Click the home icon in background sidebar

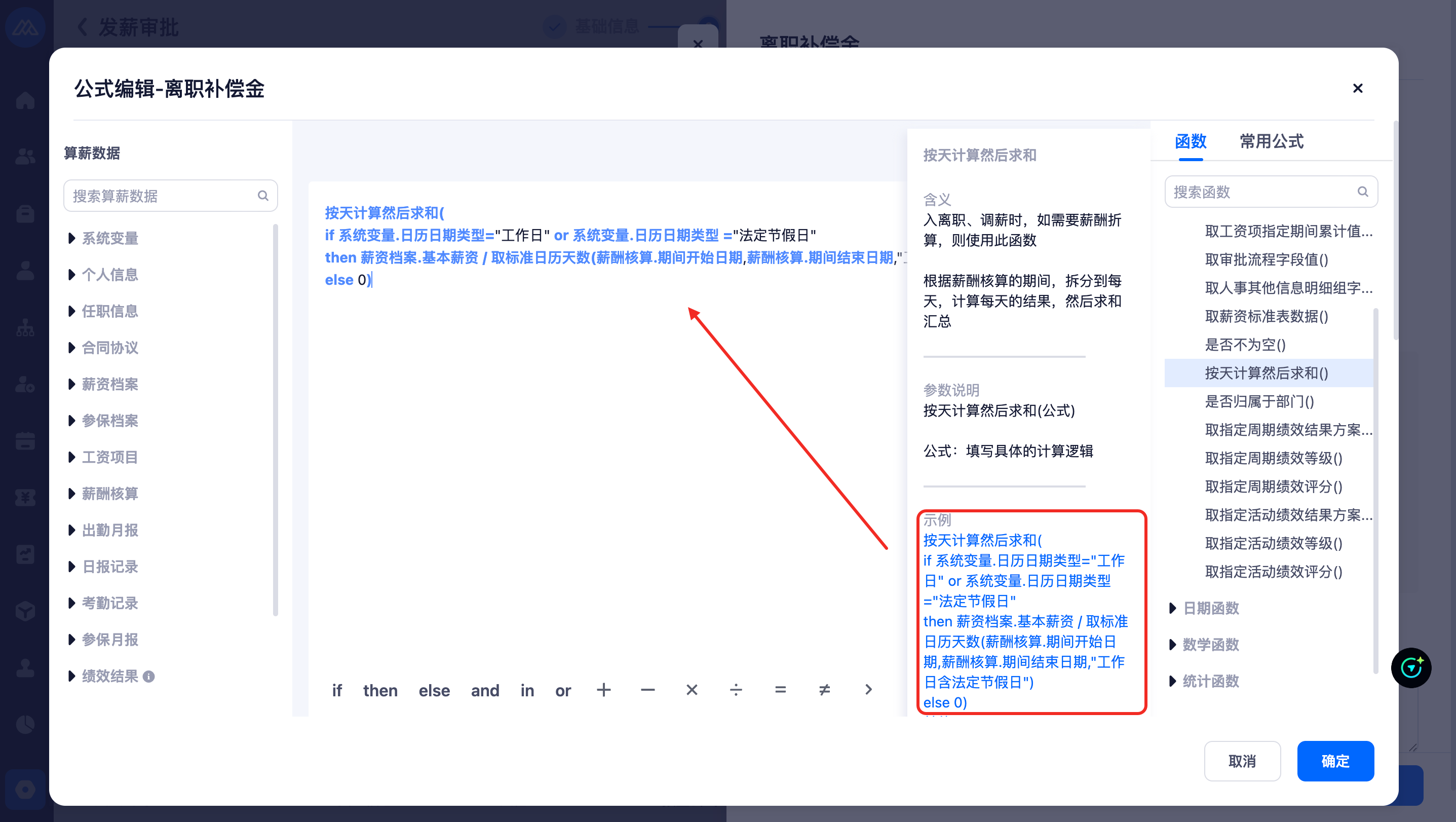[25, 100]
